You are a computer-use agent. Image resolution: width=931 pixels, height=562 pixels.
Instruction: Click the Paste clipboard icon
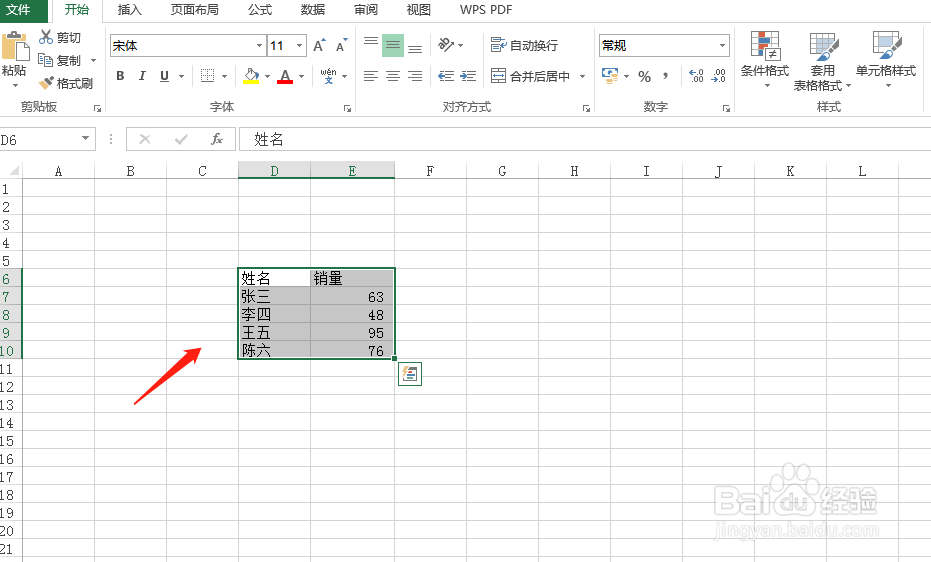[x=15, y=47]
